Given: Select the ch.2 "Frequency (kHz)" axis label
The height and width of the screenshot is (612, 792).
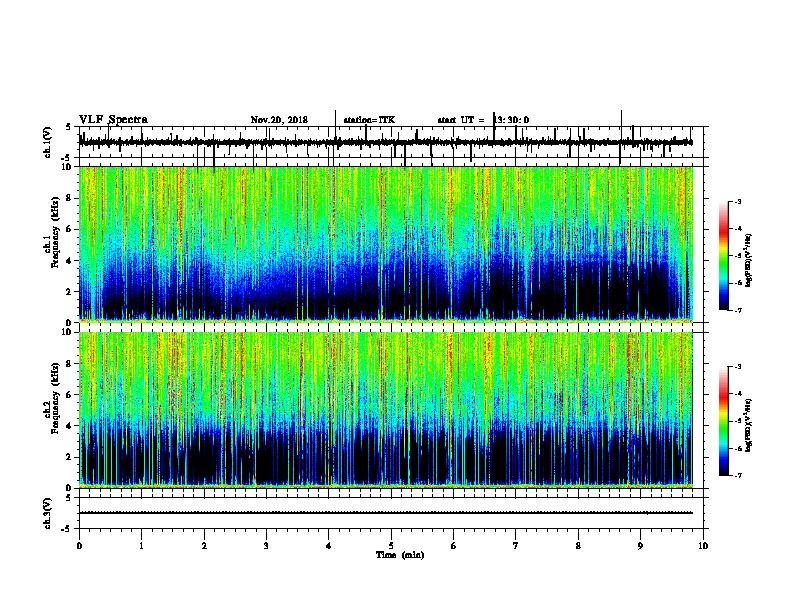Looking at the screenshot, I should (55, 398).
